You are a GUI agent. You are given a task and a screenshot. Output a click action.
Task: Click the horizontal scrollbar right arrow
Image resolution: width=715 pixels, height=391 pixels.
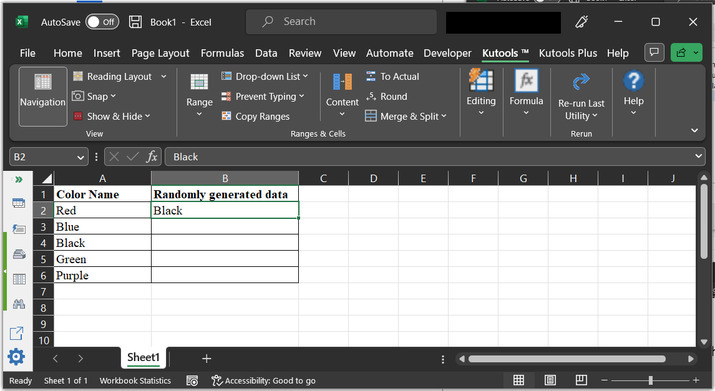691,359
